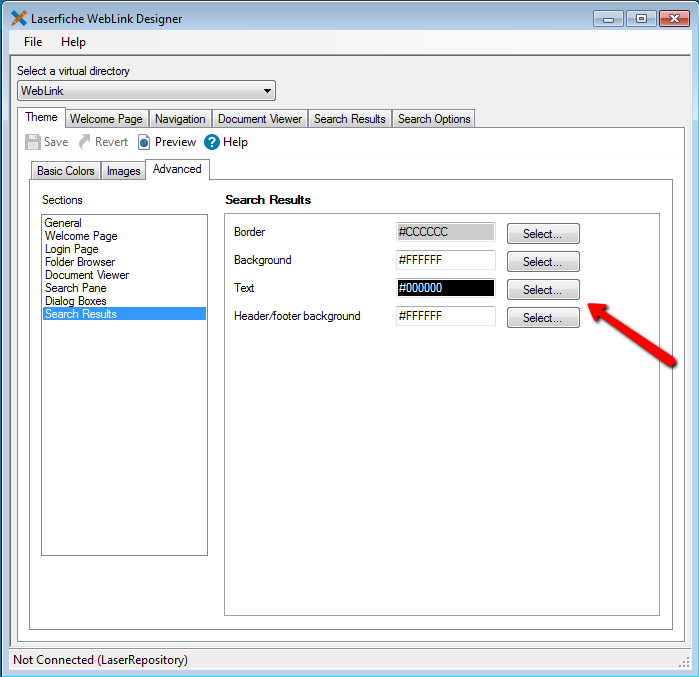
Task: Maximize the WebLink Designer window
Action: (x=641, y=19)
